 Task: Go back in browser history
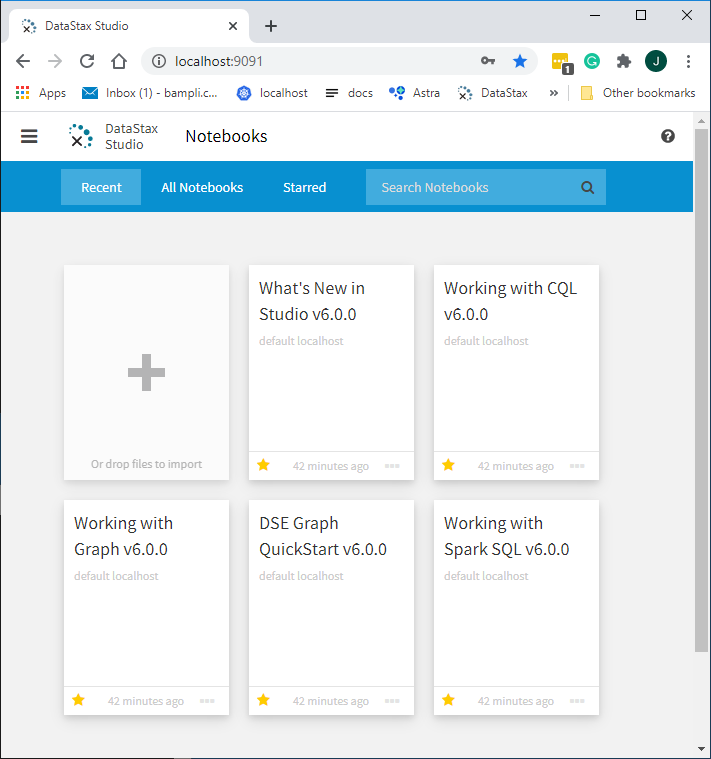coord(23,61)
